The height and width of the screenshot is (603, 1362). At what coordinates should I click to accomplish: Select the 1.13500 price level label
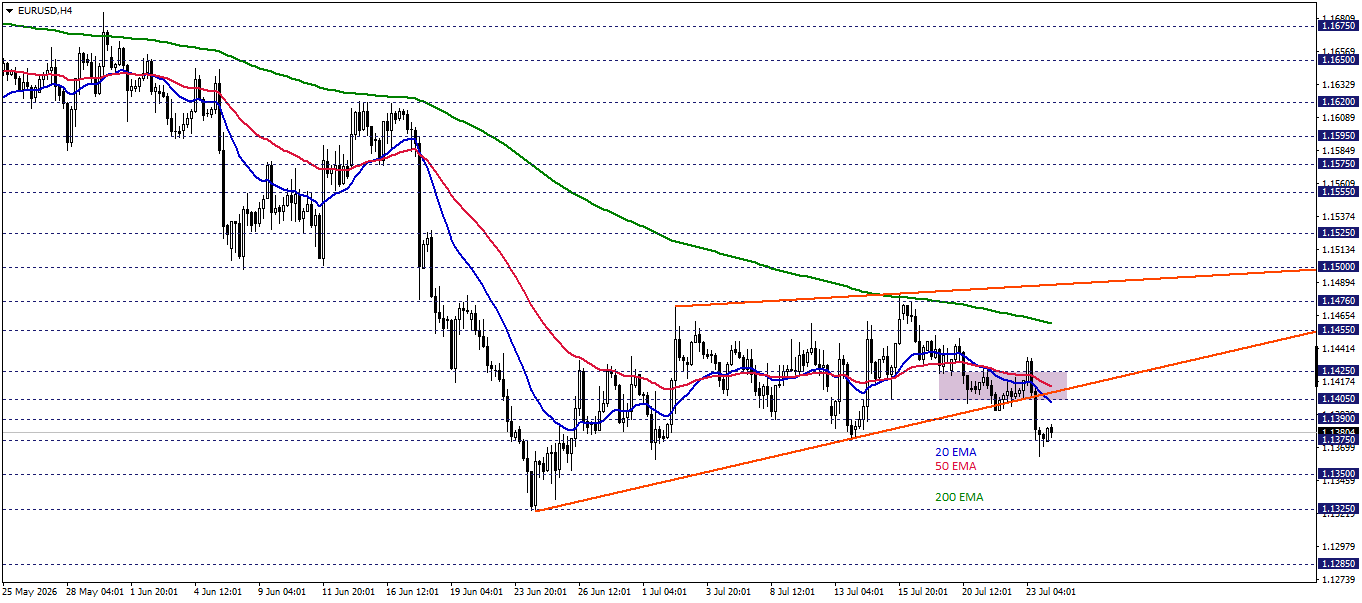point(1338,474)
